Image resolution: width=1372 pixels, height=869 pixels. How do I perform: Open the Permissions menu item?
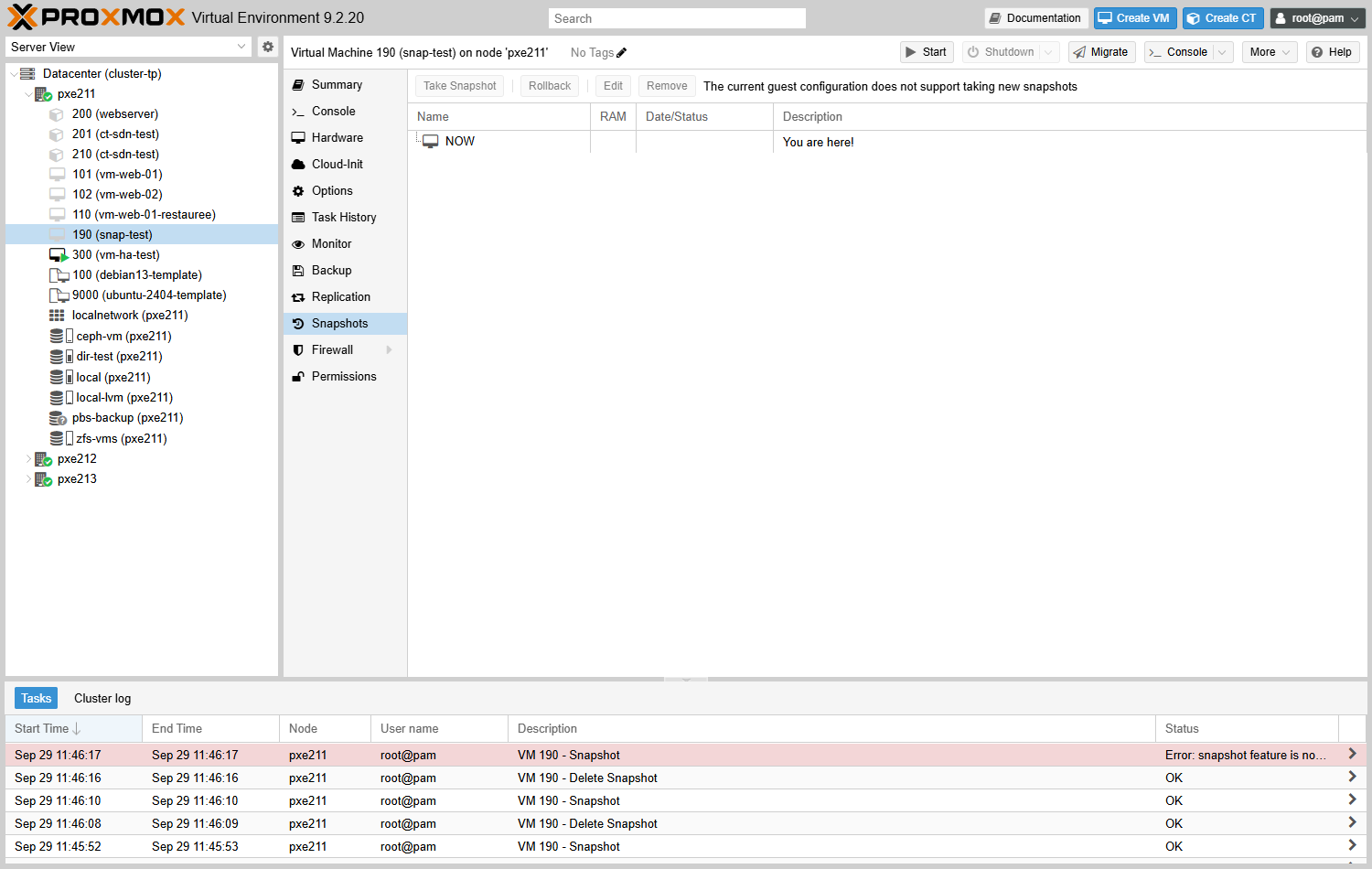345,377
